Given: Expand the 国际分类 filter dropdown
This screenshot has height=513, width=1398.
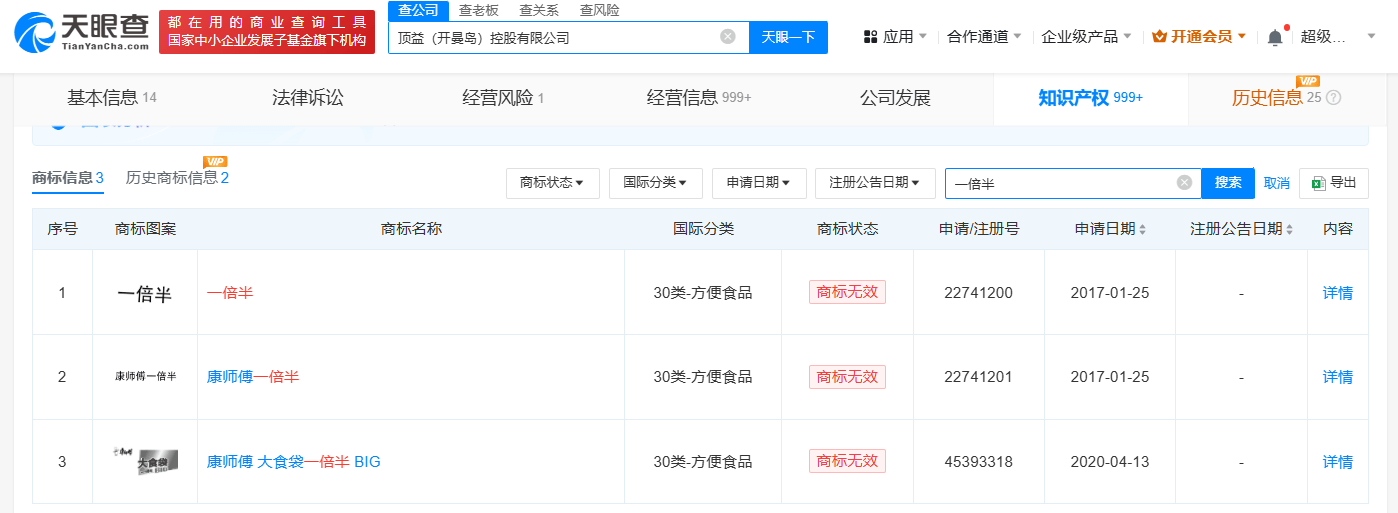Looking at the screenshot, I should coord(655,183).
